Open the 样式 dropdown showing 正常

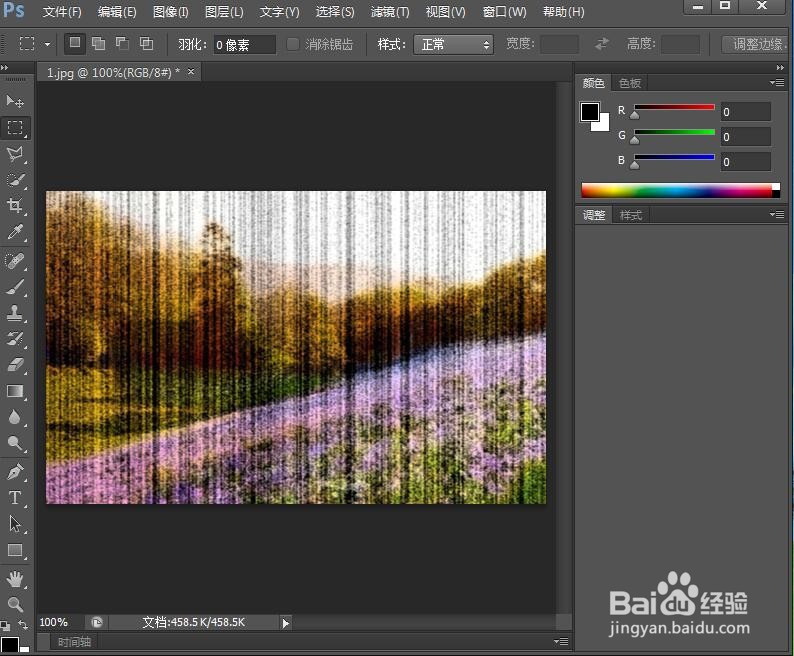tap(453, 45)
